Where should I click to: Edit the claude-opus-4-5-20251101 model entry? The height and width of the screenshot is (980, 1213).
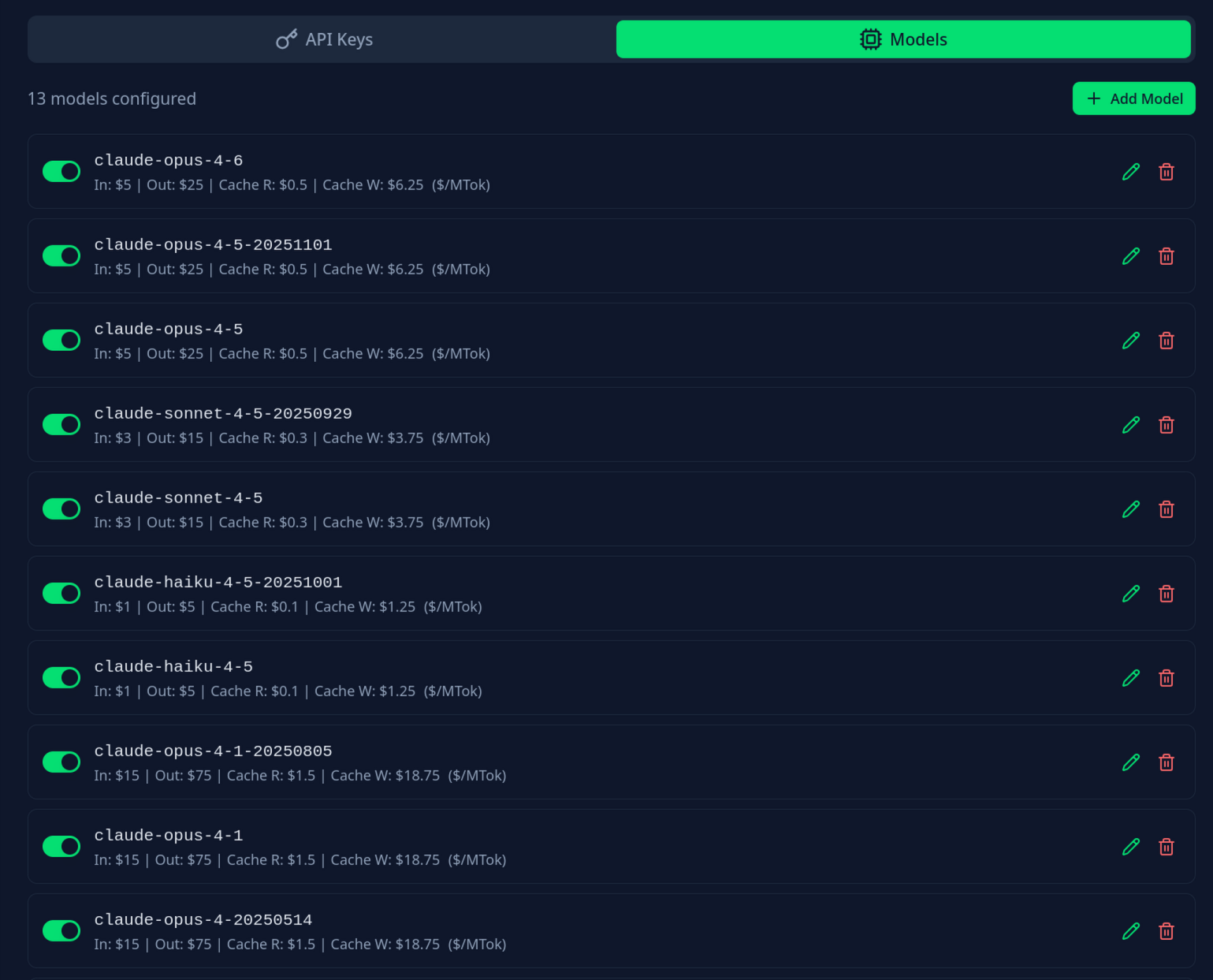pos(1131,256)
